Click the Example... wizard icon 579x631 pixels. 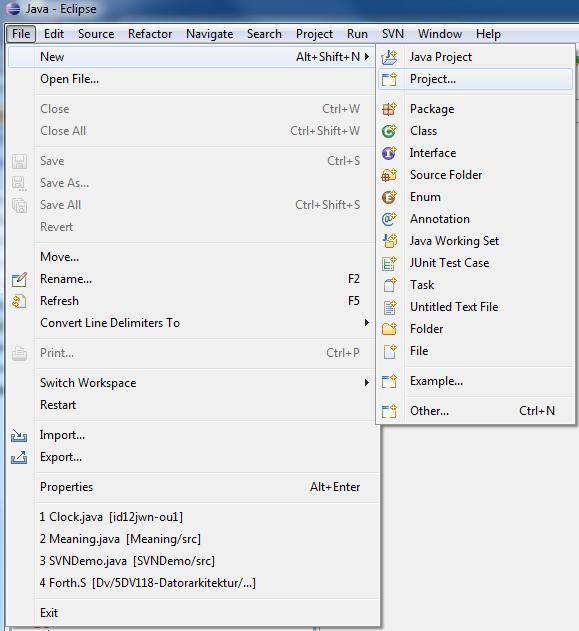click(x=389, y=381)
